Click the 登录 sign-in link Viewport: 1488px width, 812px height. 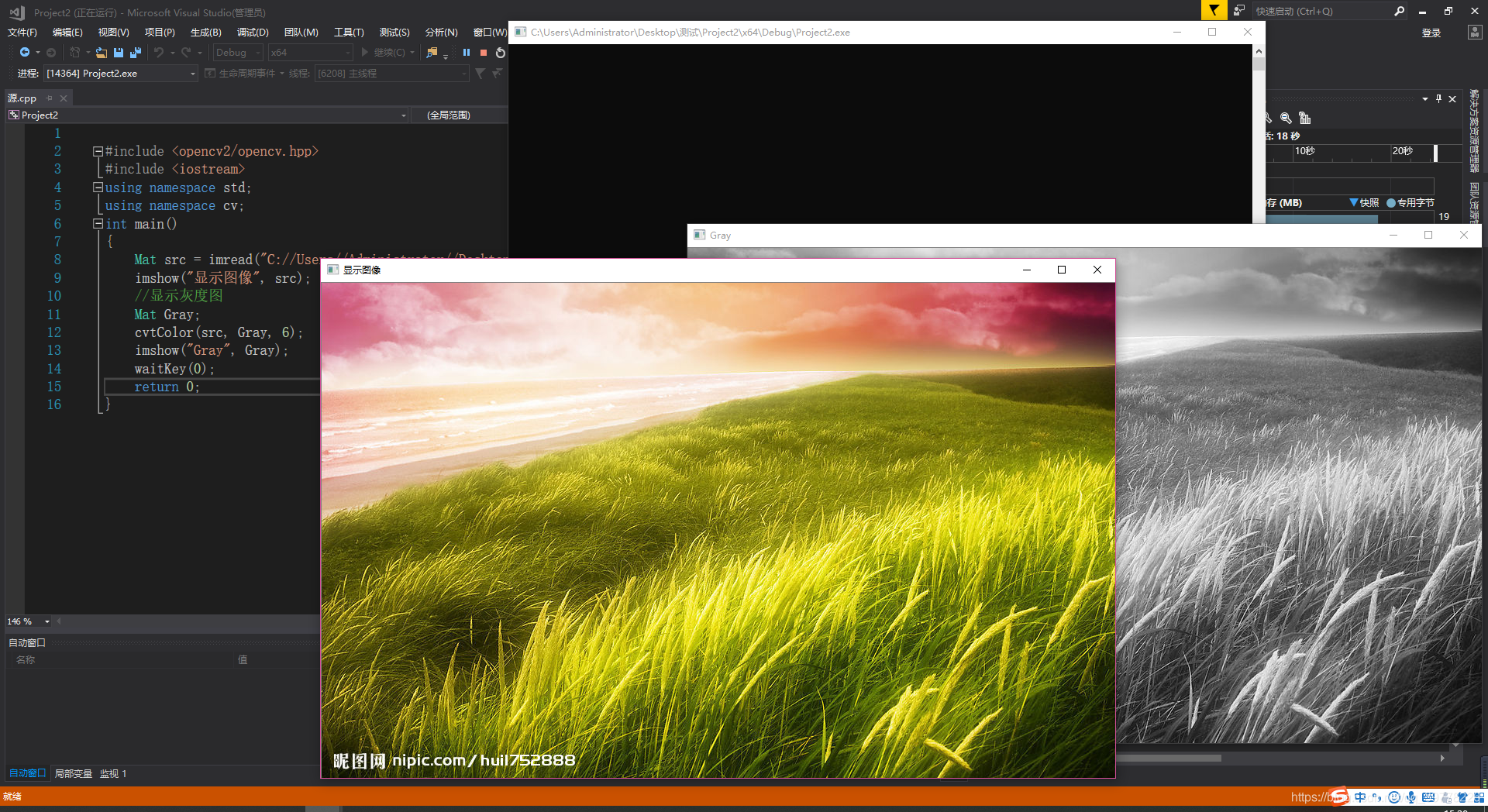click(1431, 33)
